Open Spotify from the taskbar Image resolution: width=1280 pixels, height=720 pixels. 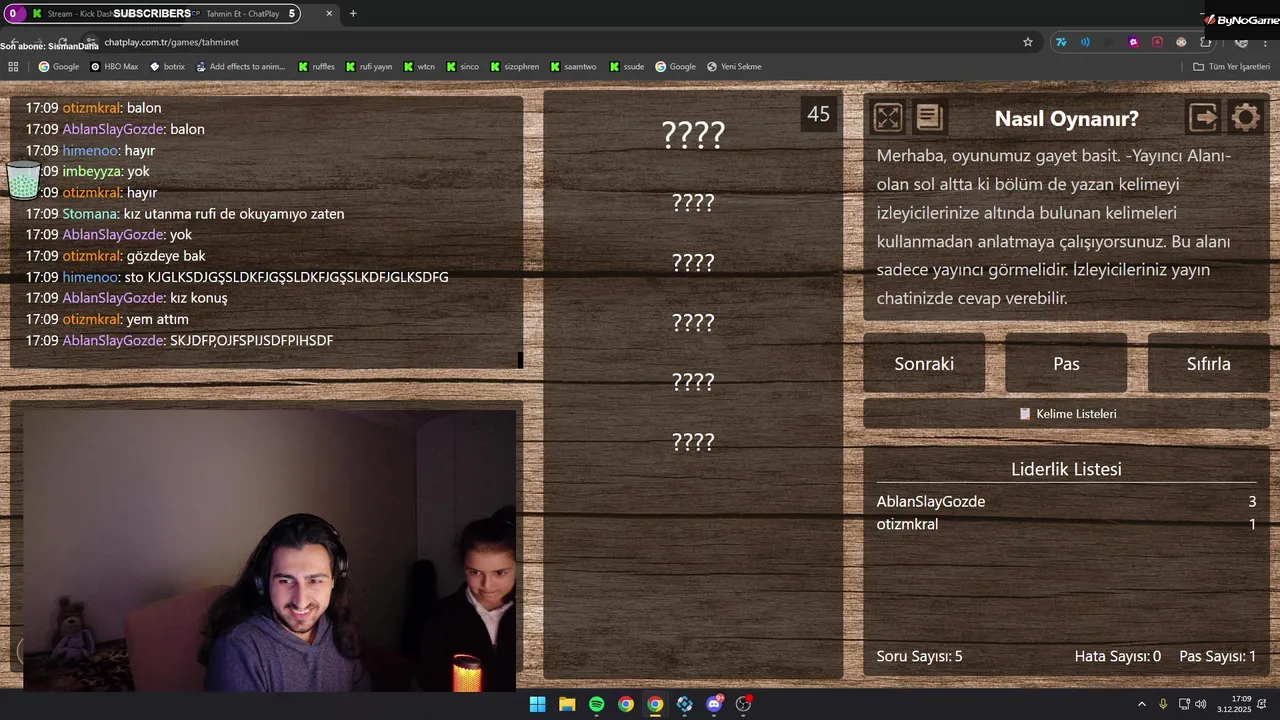tap(596, 704)
